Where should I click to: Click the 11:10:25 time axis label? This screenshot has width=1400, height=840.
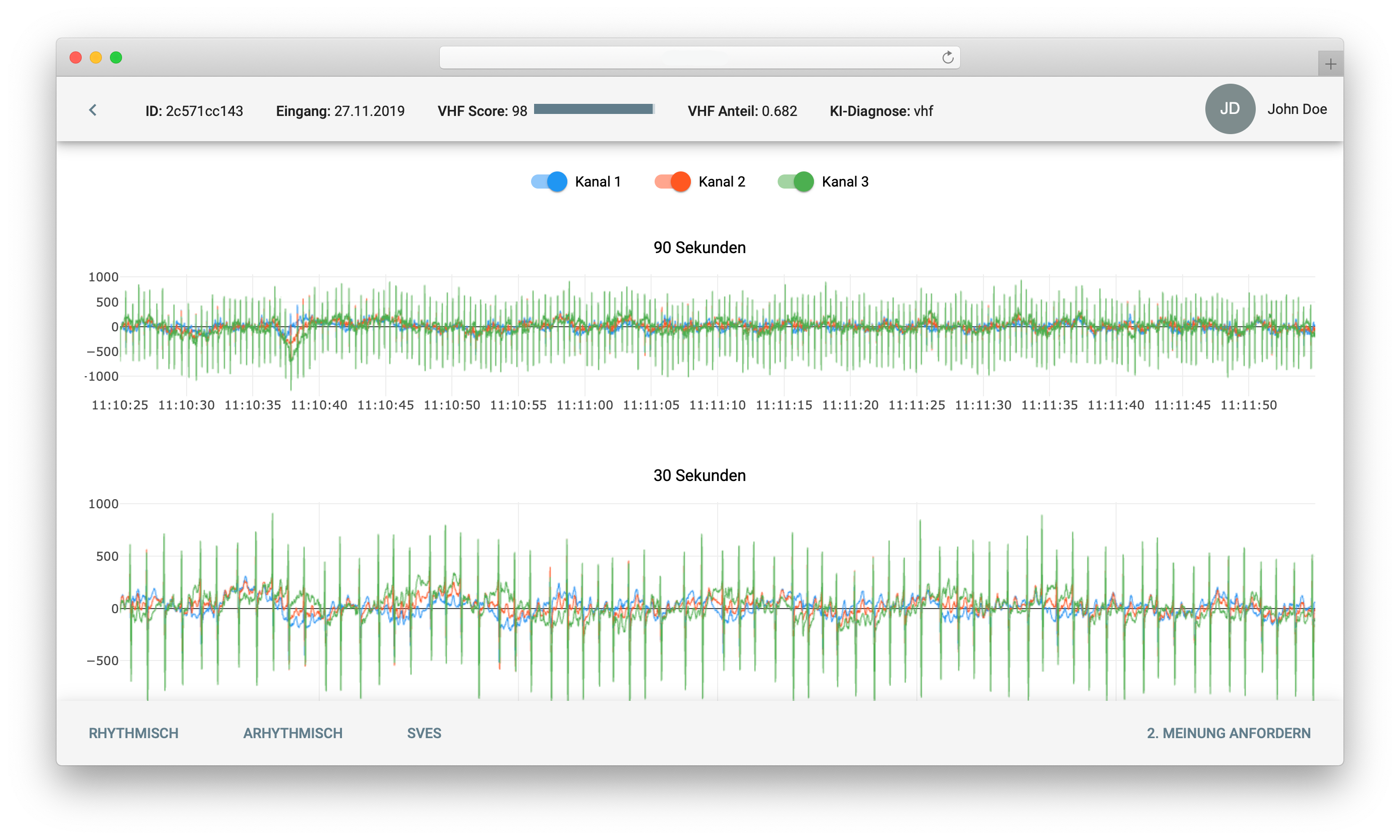click(120, 405)
